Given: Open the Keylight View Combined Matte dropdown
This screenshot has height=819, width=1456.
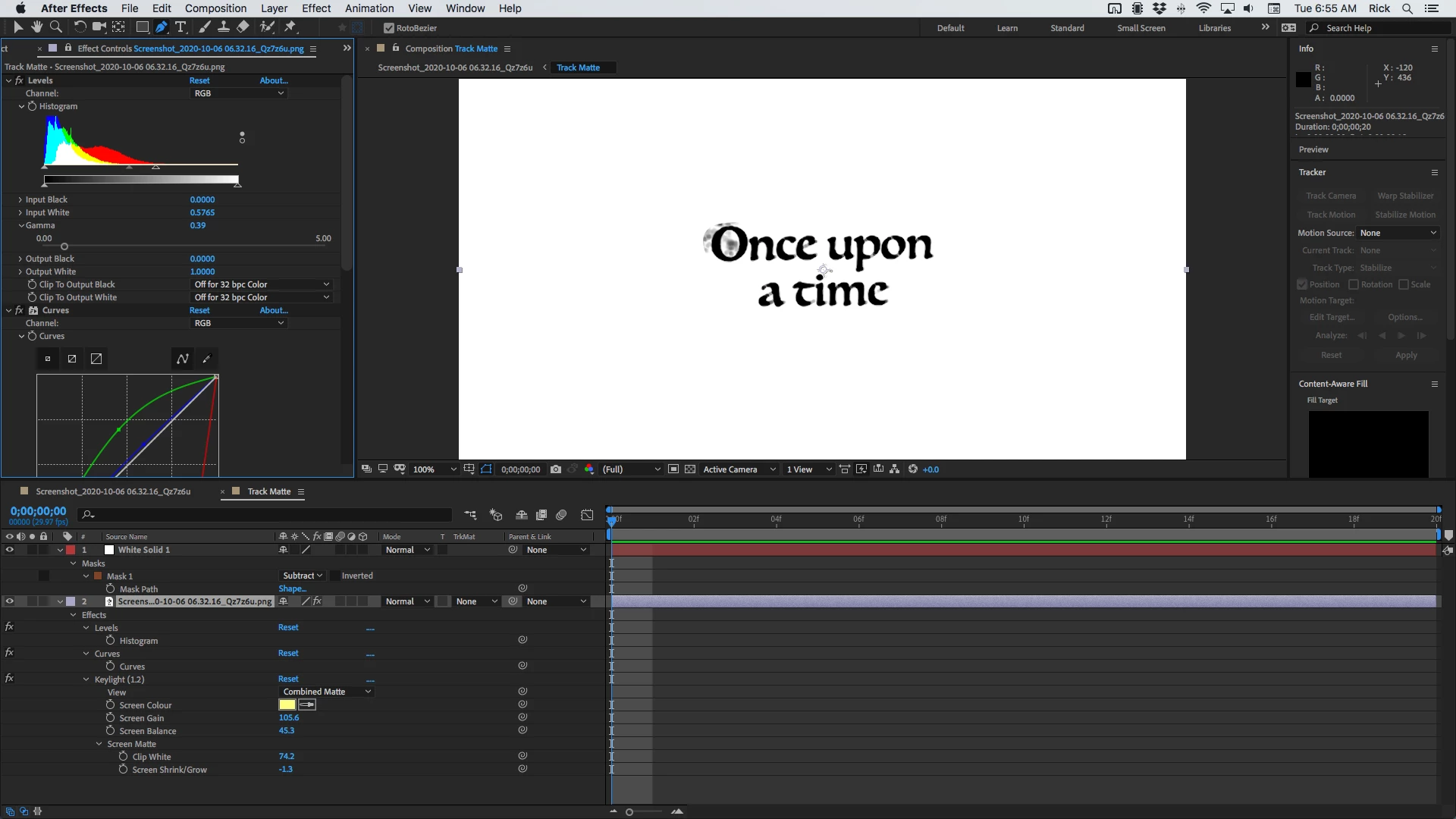Looking at the screenshot, I should (x=326, y=692).
